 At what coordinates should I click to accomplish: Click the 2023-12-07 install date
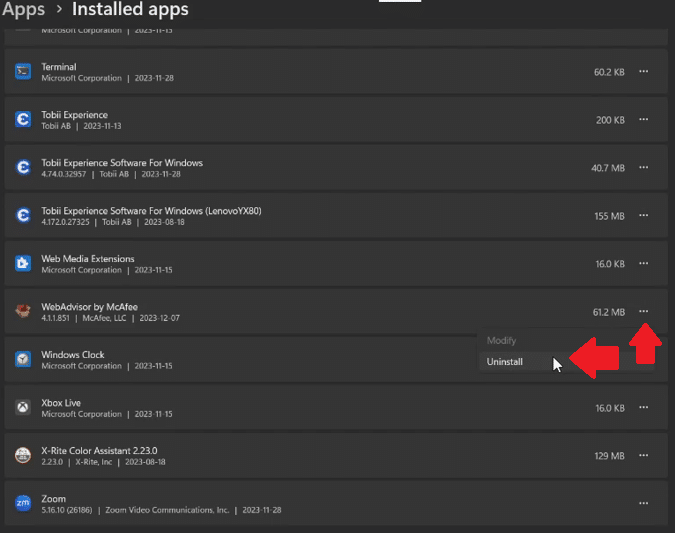(x=159, y=318)
